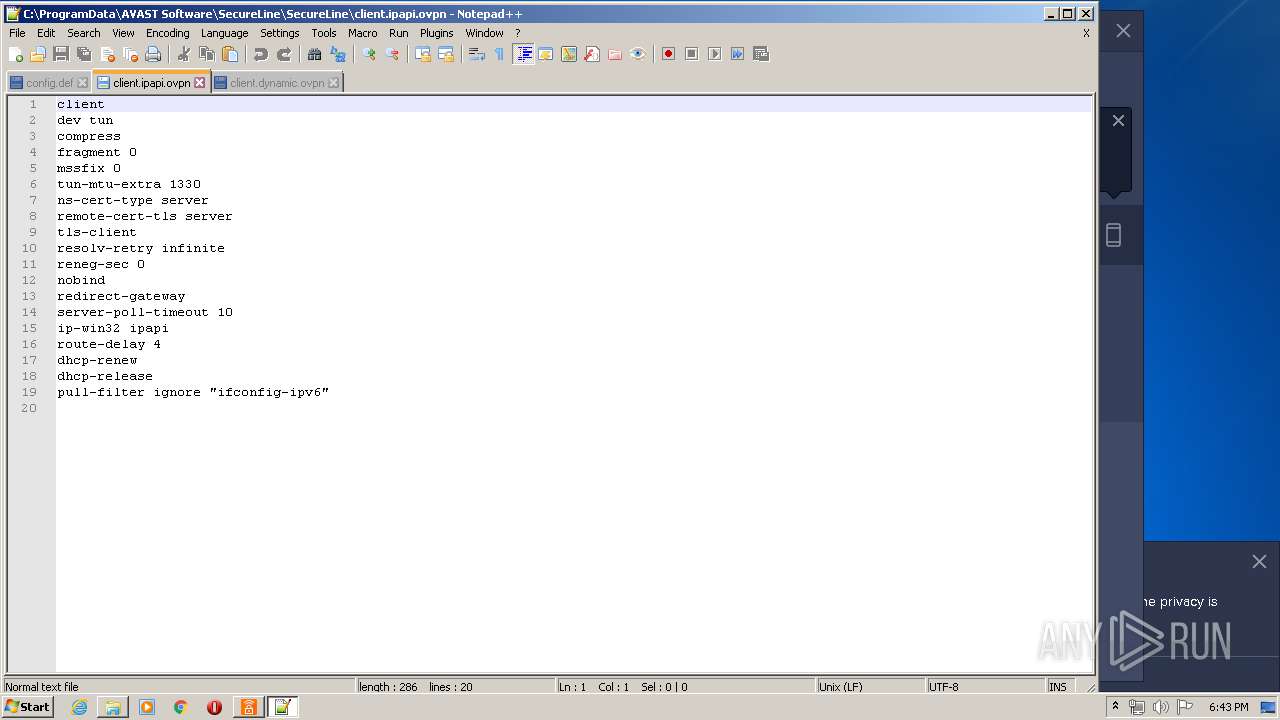Click the Windows Start button
1280x720 pixels.
click(x=28, y=707)
